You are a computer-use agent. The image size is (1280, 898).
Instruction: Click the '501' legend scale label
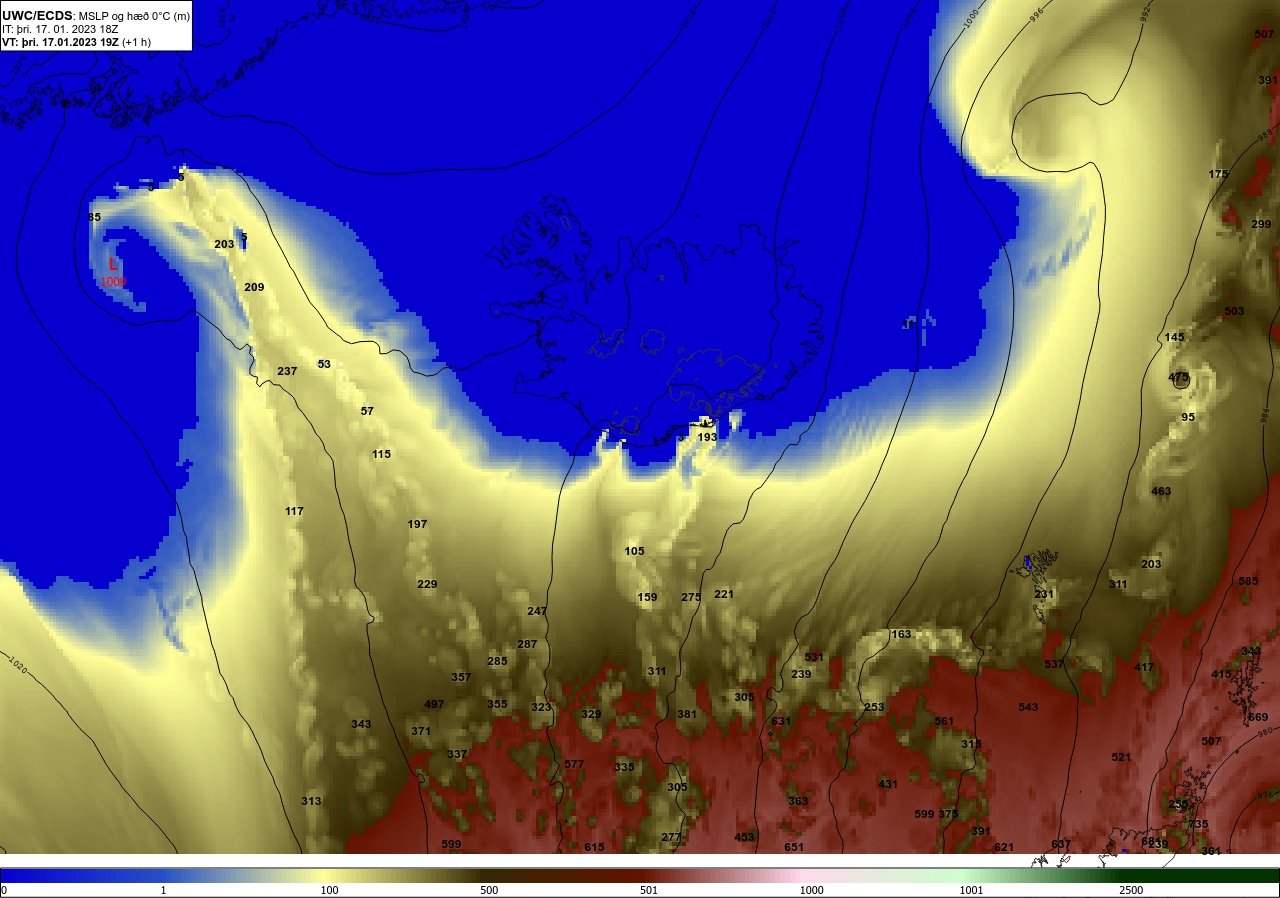pyautogui.click(x=650, y=890)
